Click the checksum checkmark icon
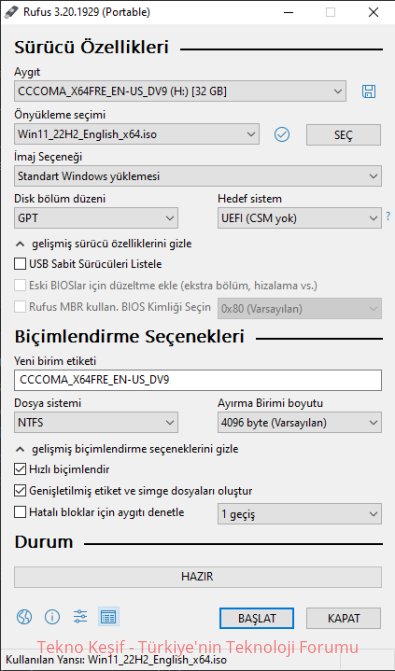Viewport: 395px width, 671px height. click(x=282, y=135)
